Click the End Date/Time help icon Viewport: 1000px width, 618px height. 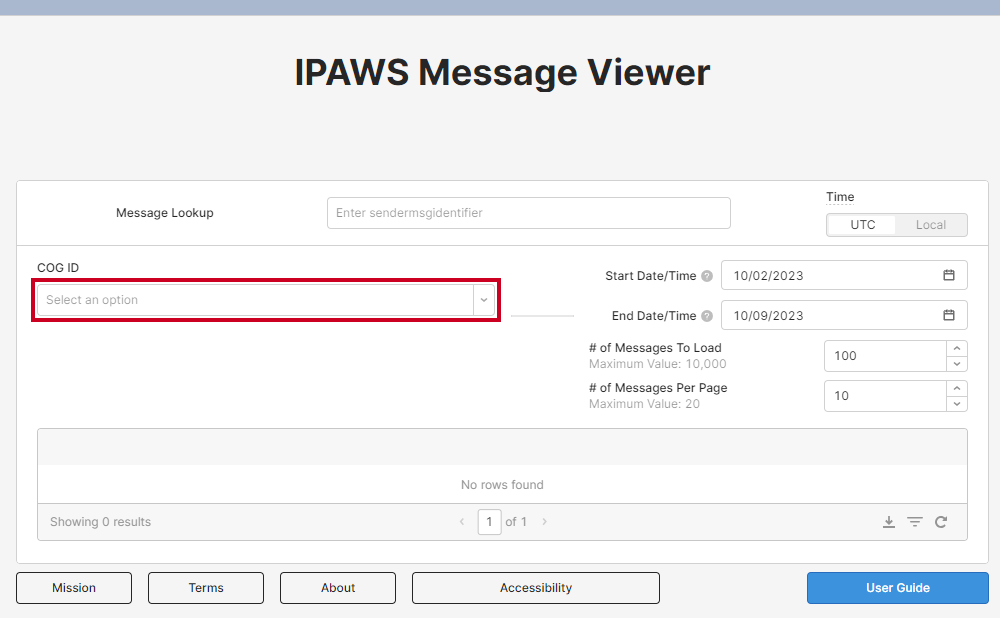tap(707, 316)
